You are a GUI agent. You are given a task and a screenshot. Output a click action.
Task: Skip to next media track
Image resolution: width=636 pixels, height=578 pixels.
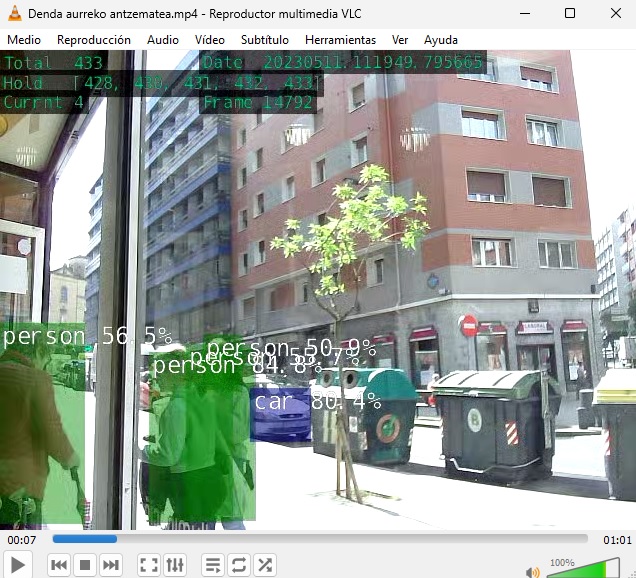coord(111,565)
